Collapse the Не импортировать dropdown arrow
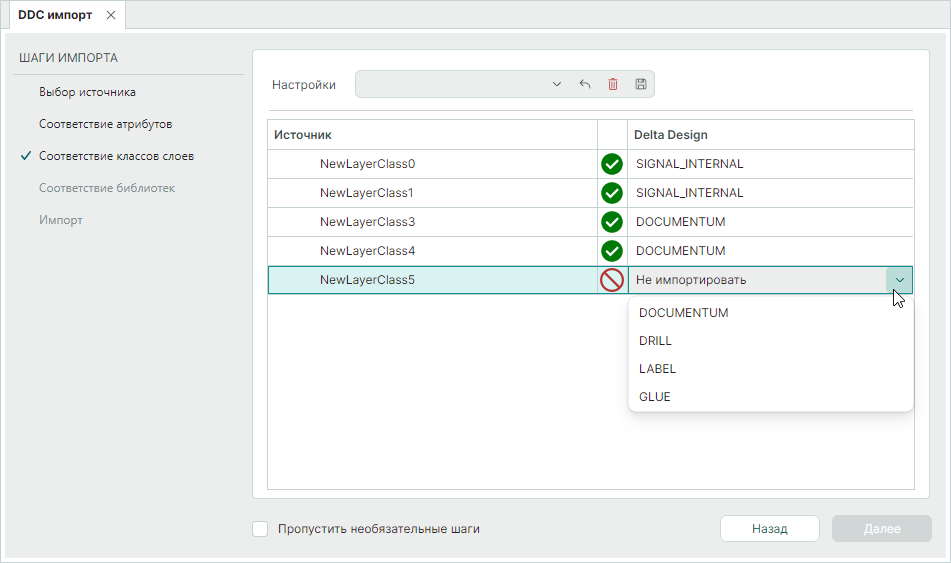Screen dimensions: 951x563 pos(899,280)
